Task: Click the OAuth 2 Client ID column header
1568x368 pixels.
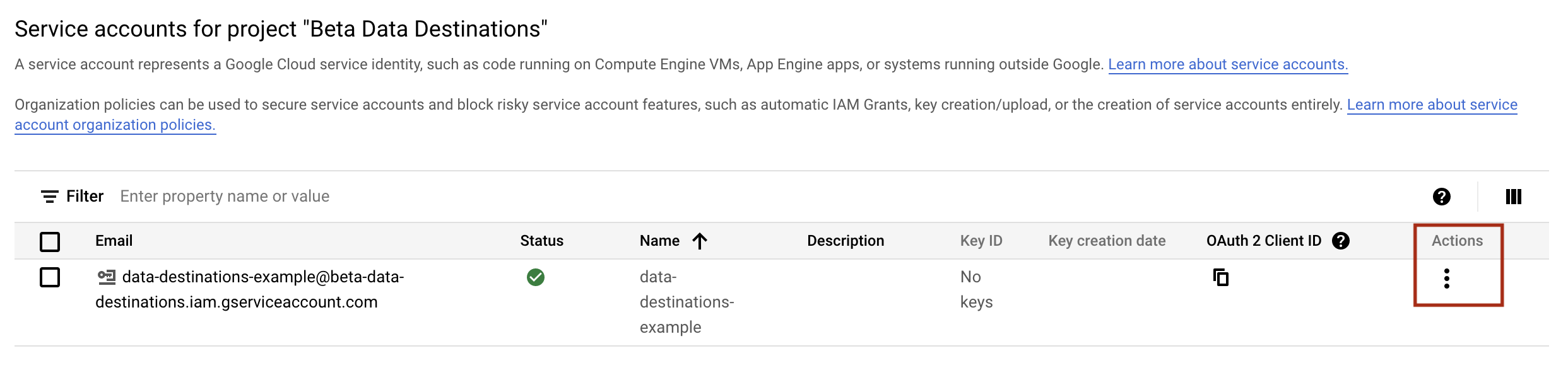Action: [x=1263, y=241]
